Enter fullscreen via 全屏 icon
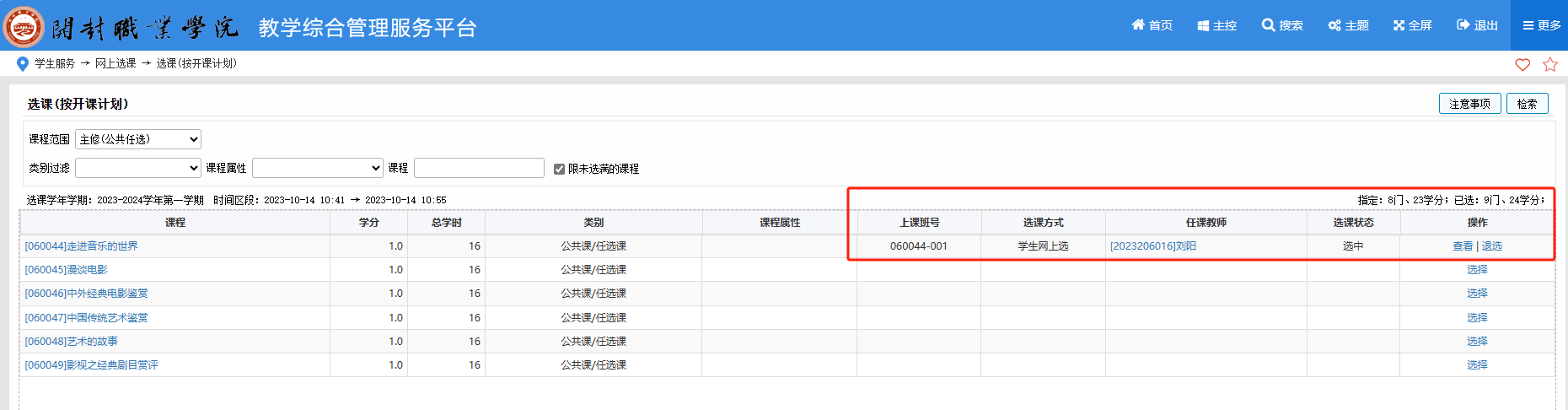Viewport: 1568px width, 410px height. pyautogui.click(x=1399, y=25)
